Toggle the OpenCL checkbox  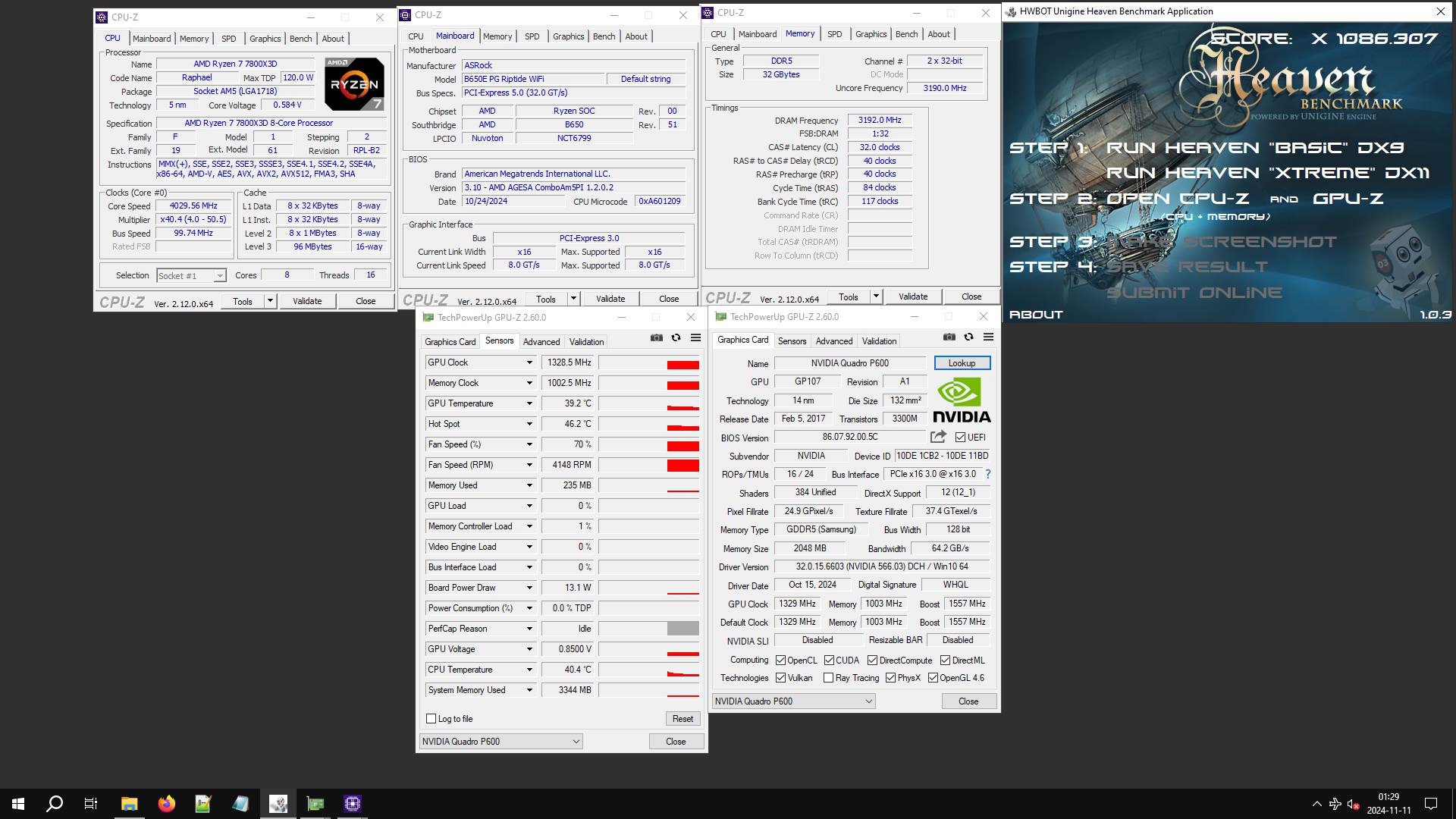click(x=780, y=661)
